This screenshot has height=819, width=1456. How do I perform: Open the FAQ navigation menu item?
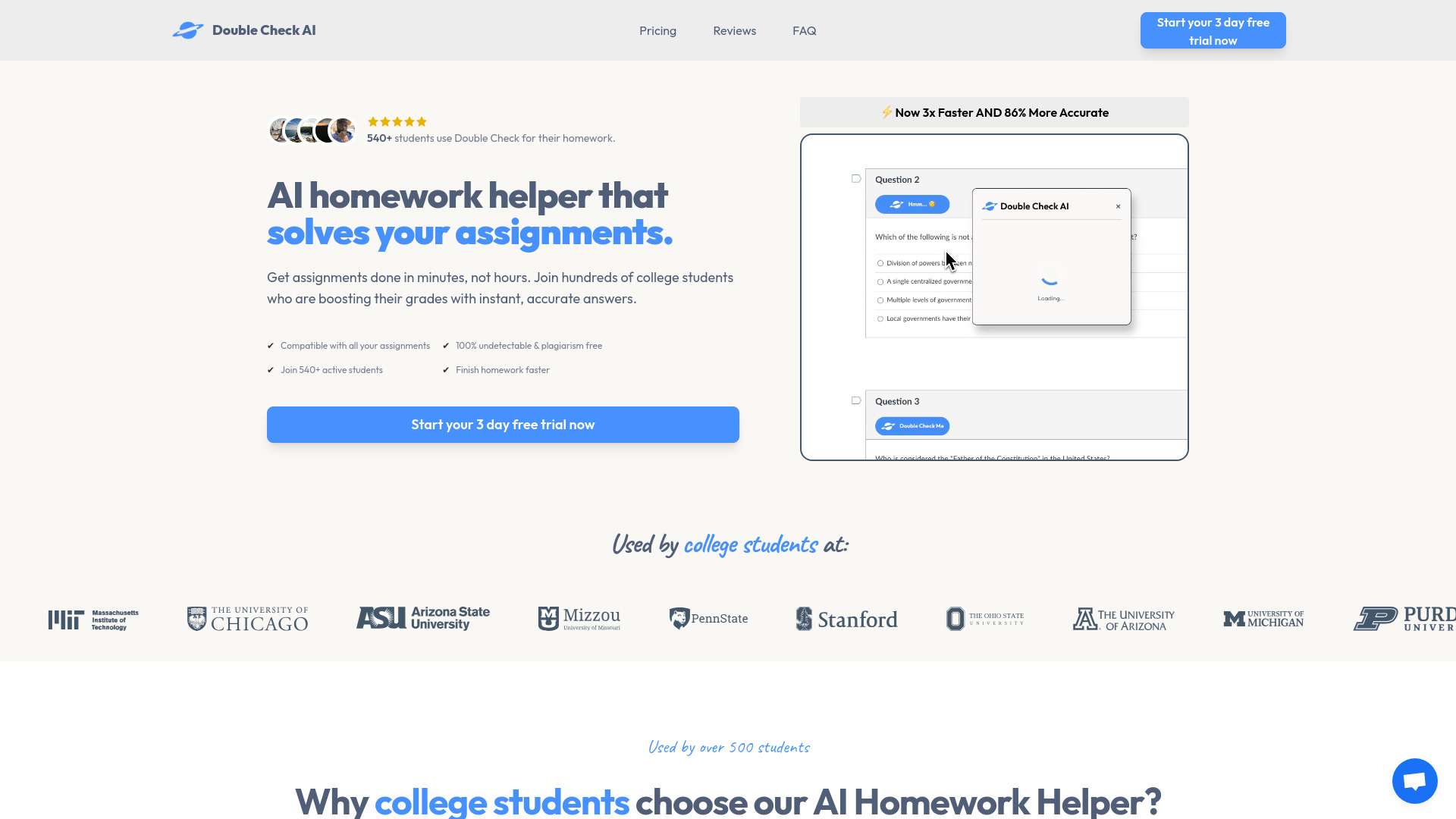pos(805,30)
